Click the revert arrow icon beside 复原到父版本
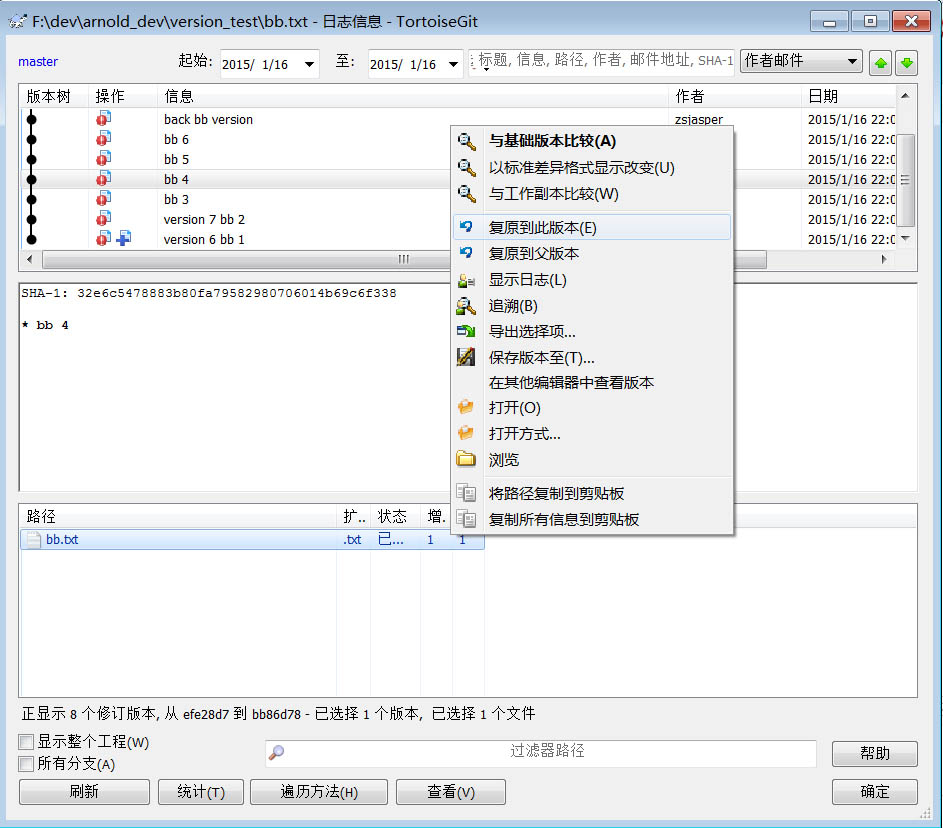Image resolution: width=943 pixels, height=828 pixels. [x=466, y=253]
